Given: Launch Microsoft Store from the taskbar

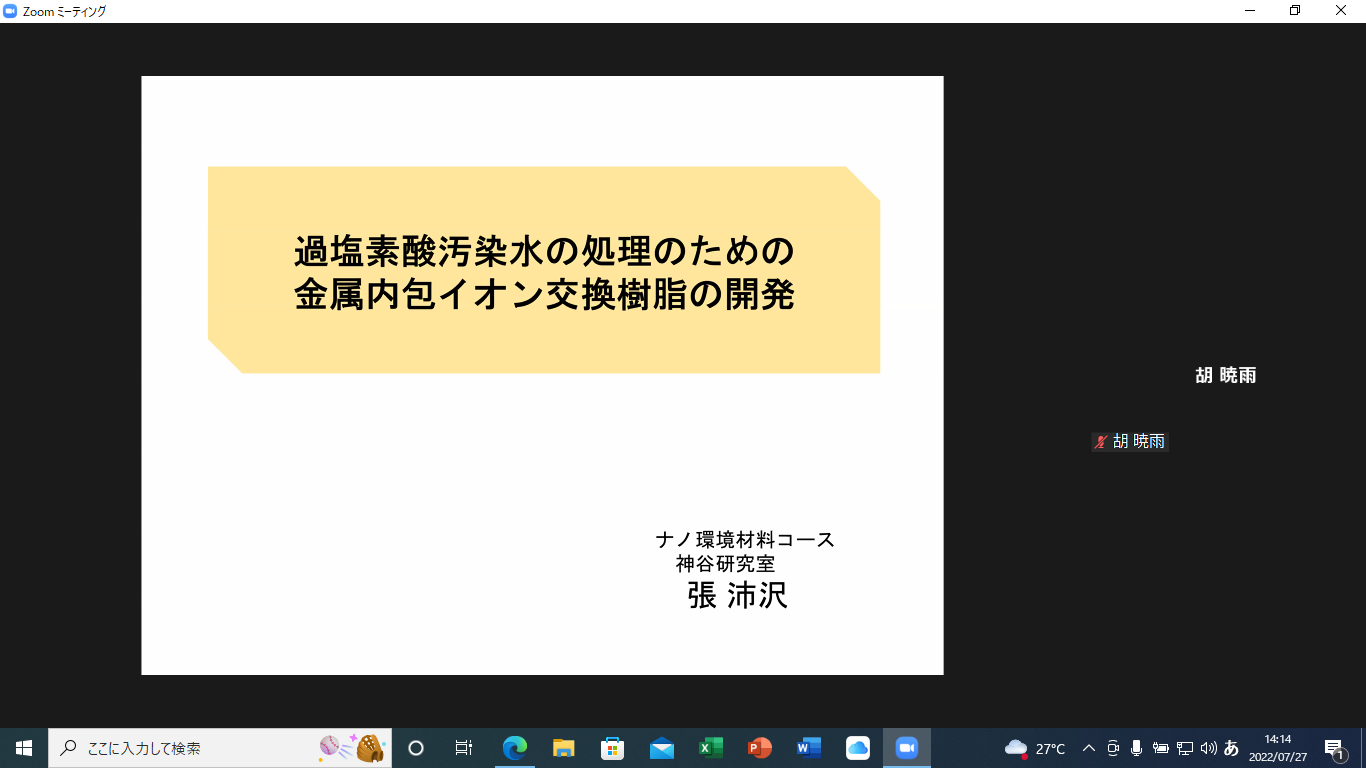Looking at the screenshot, I should [613, 748].
